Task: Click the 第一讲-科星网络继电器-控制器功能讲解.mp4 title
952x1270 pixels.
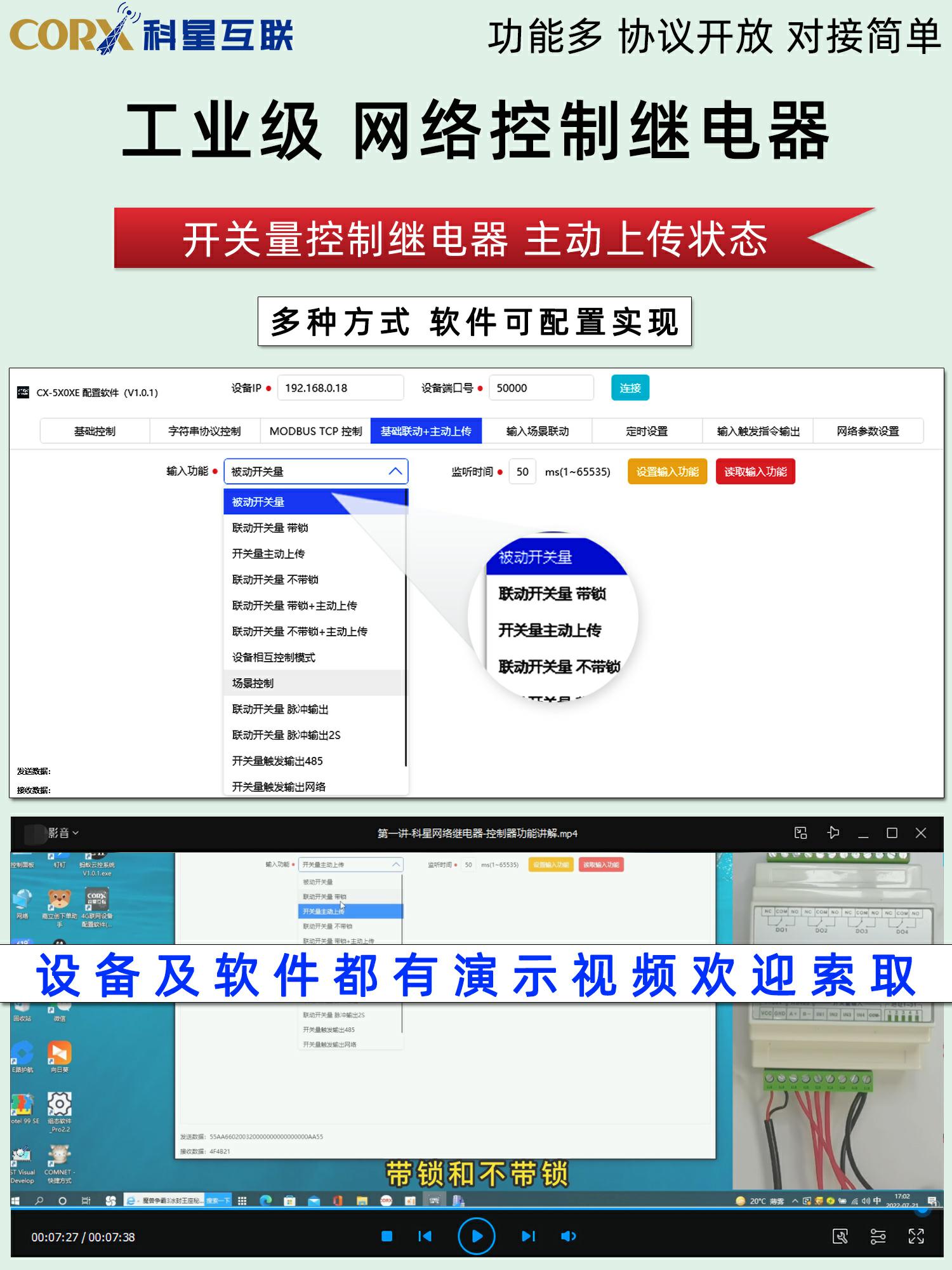Action: pos(477,833)
